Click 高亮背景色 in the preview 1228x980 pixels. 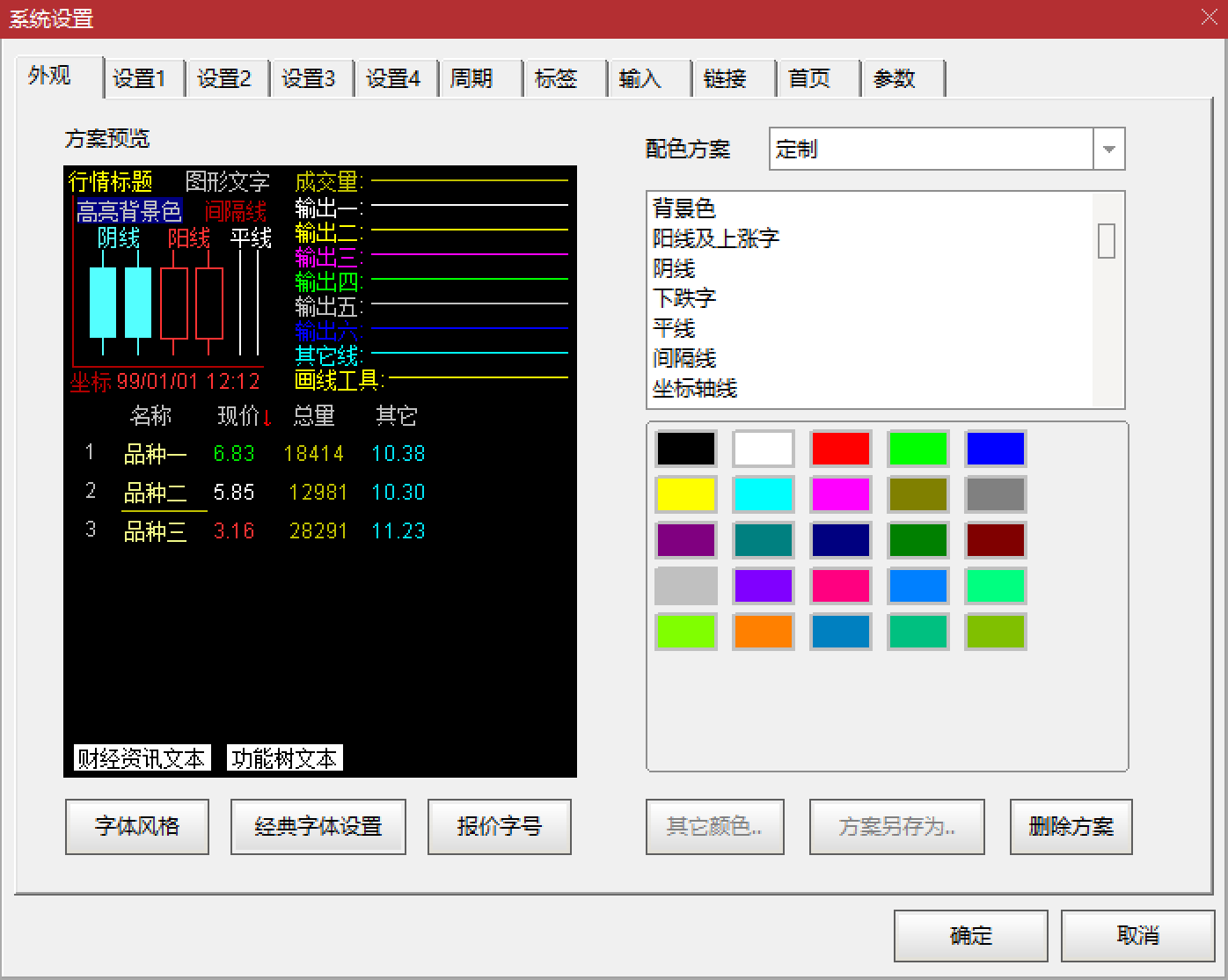click(x=129, y=211)
